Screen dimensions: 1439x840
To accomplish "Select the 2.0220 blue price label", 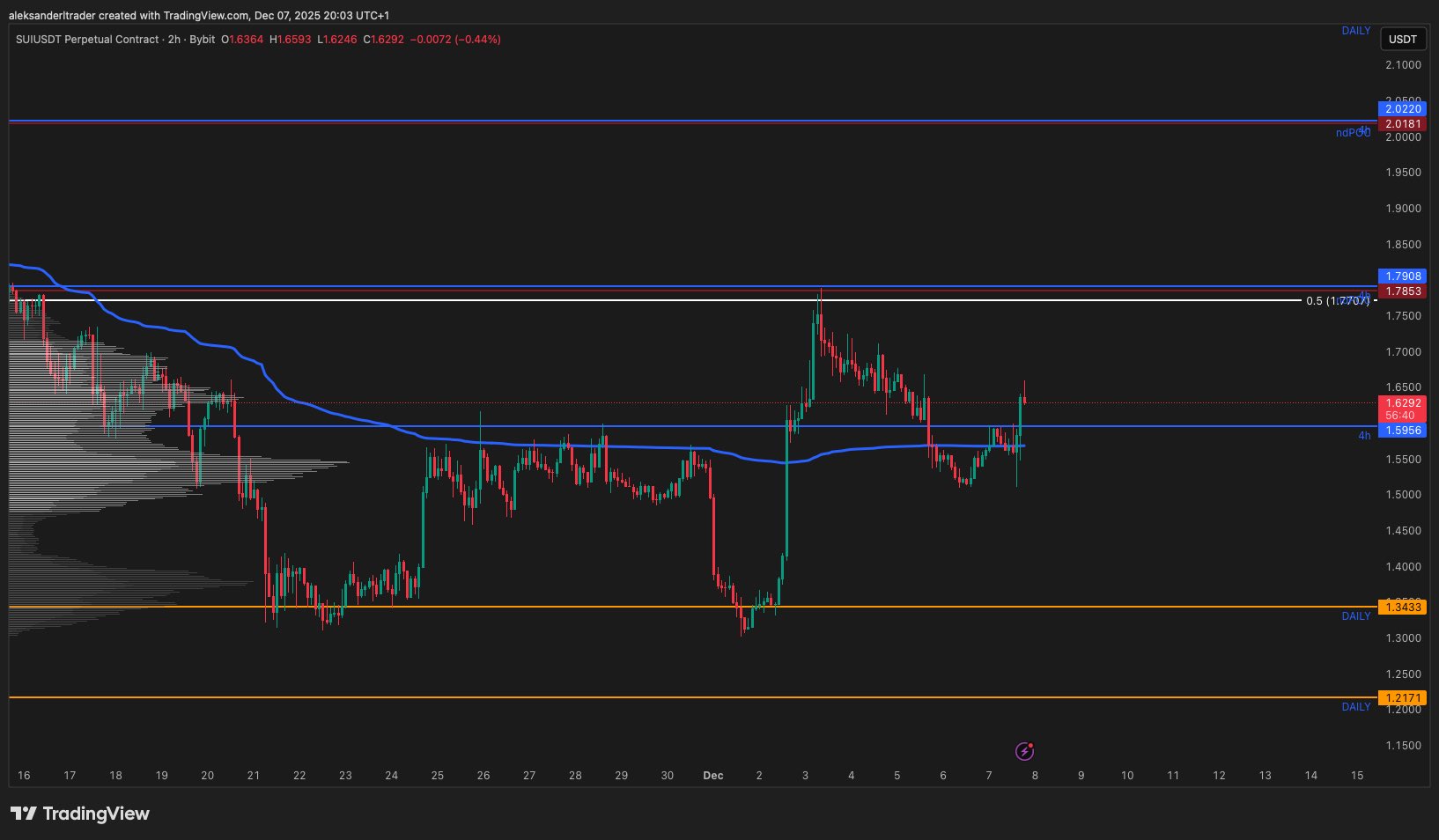I will point(1402,109).
